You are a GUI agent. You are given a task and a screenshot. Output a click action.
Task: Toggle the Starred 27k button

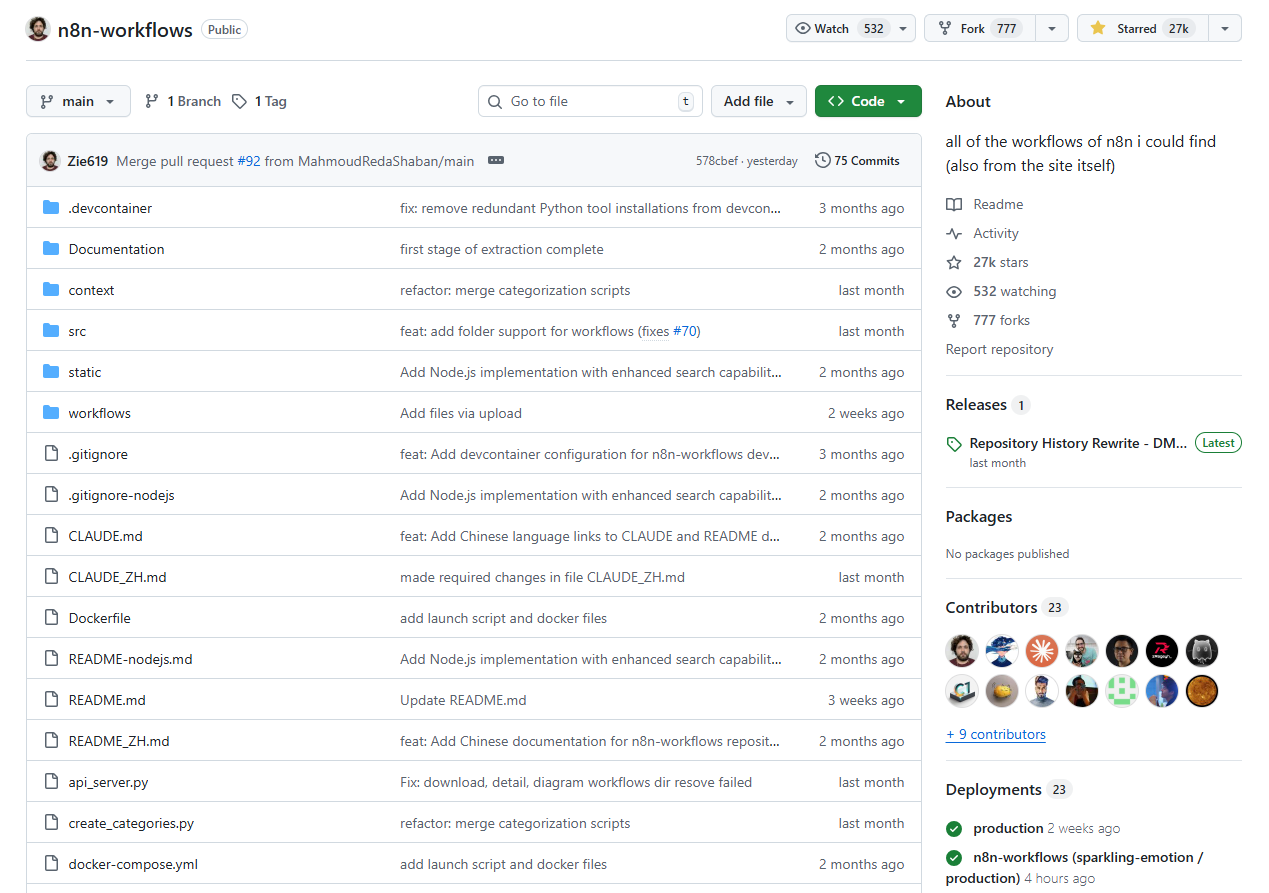(1140, 28)
